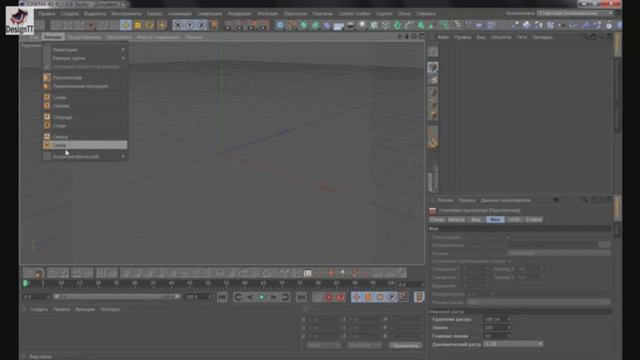Click the viewport zoom navigation icon
Viewport: 640px width, 360px height.
click(x=407, y=37)
